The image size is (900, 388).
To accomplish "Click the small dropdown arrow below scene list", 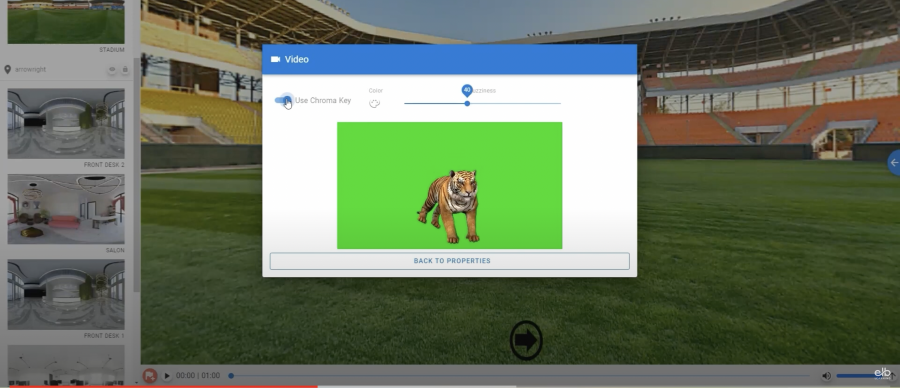I will (136, 382).
